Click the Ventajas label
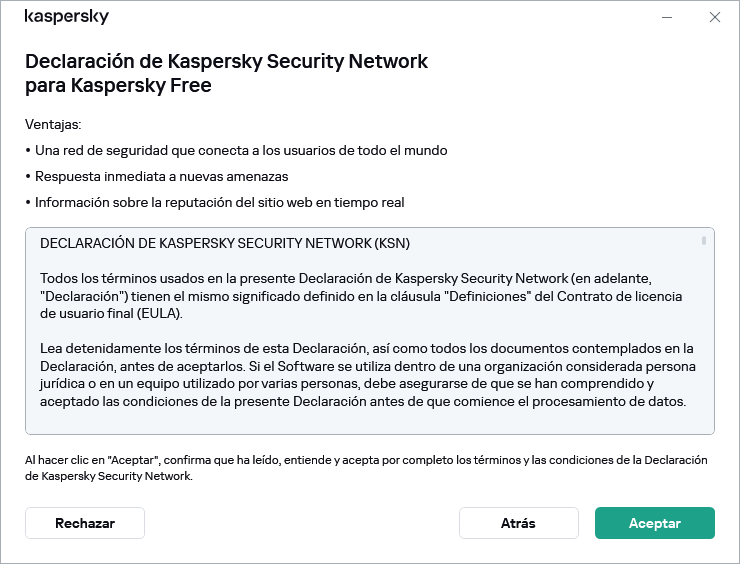This screenshot has width=740, height=564. click(x=53, y=125)
